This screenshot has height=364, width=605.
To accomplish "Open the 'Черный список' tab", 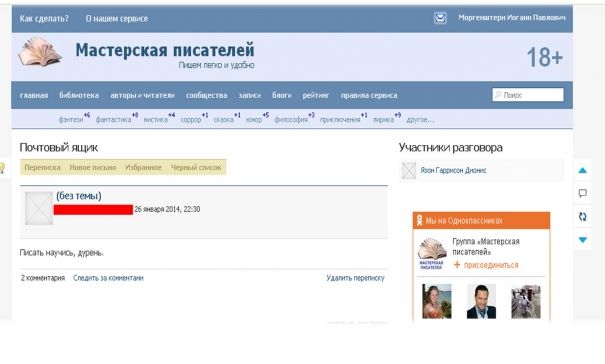I will (x=196, y=168).
